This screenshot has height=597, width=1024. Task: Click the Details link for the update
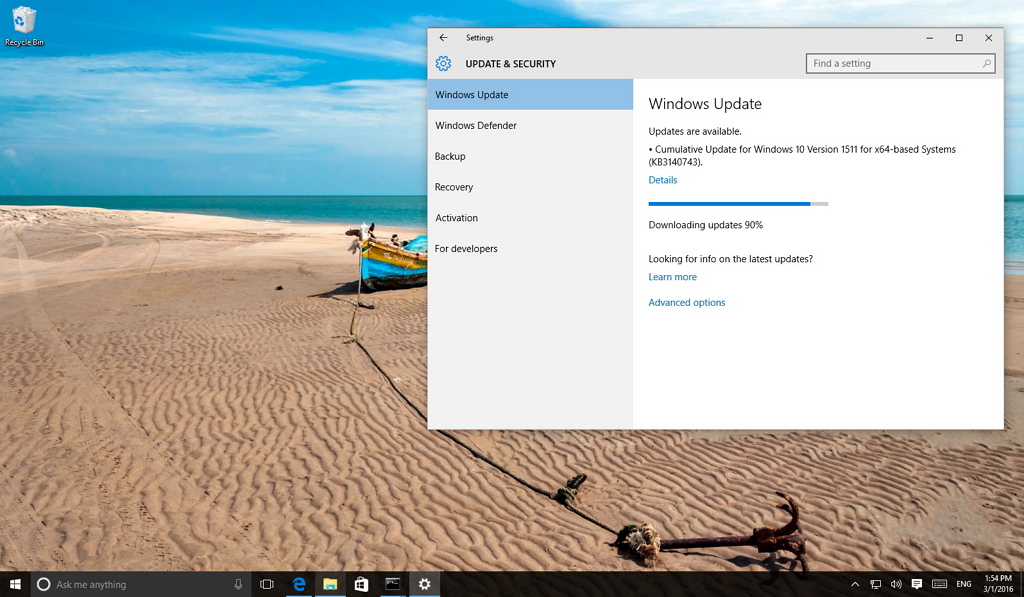click(663, 180)
